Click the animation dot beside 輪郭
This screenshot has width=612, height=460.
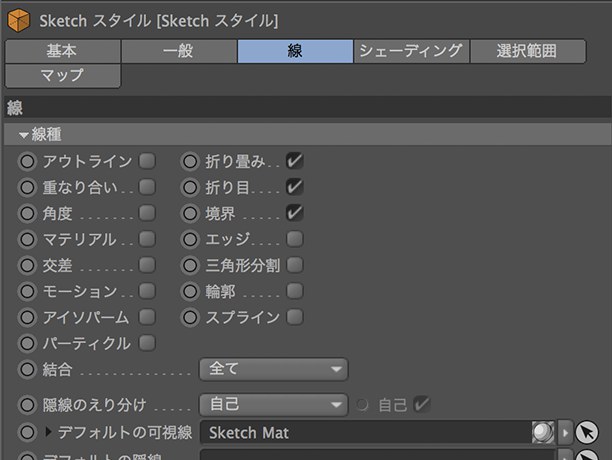190,291
